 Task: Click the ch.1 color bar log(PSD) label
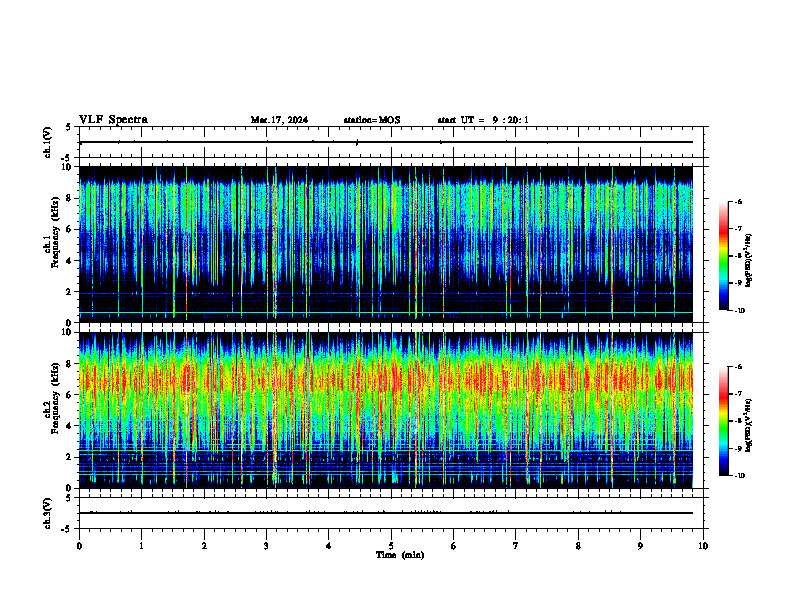point(749,261)
